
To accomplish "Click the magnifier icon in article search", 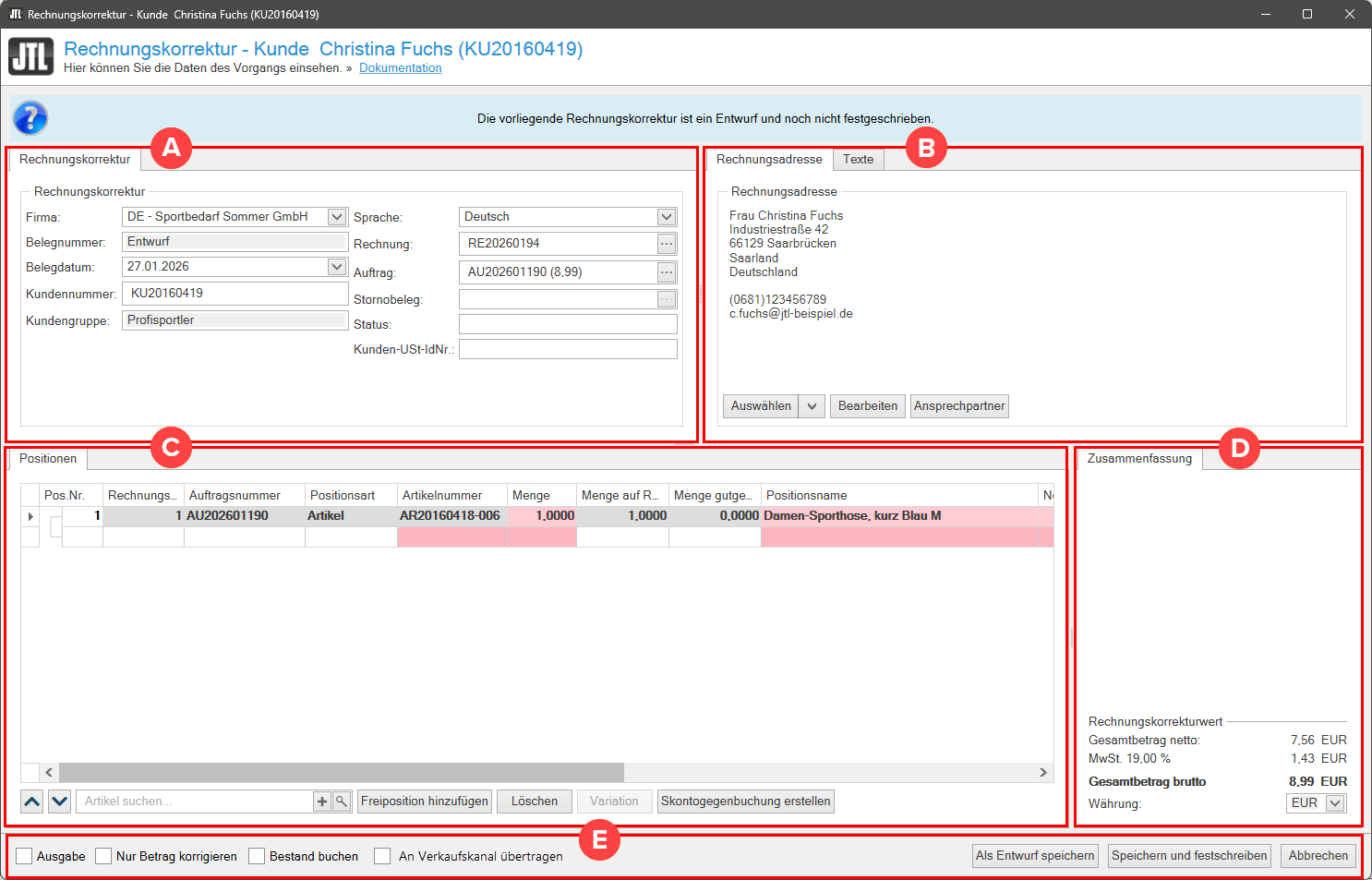I will (x=341, y=802).
